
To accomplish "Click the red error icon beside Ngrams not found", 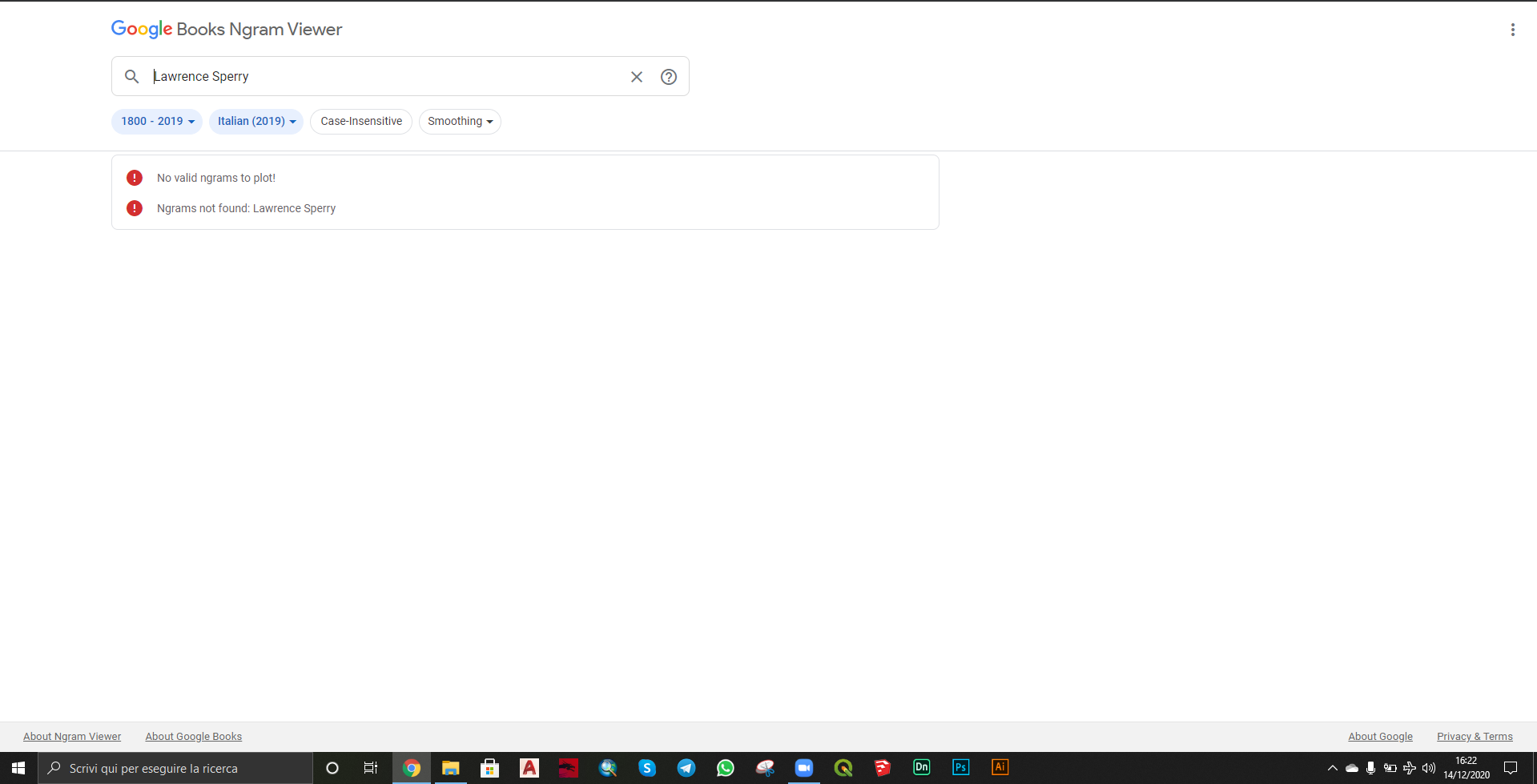I will coord(135,208).
